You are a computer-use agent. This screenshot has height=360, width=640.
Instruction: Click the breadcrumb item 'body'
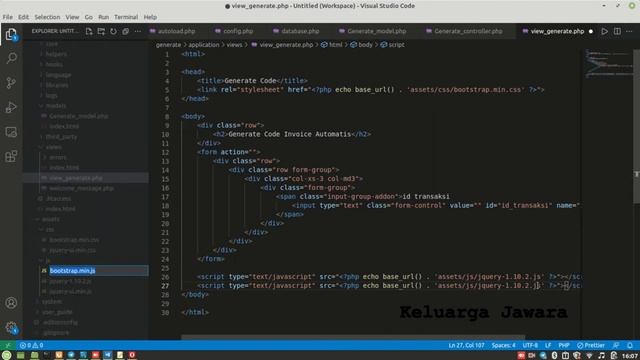click(365, 45)
